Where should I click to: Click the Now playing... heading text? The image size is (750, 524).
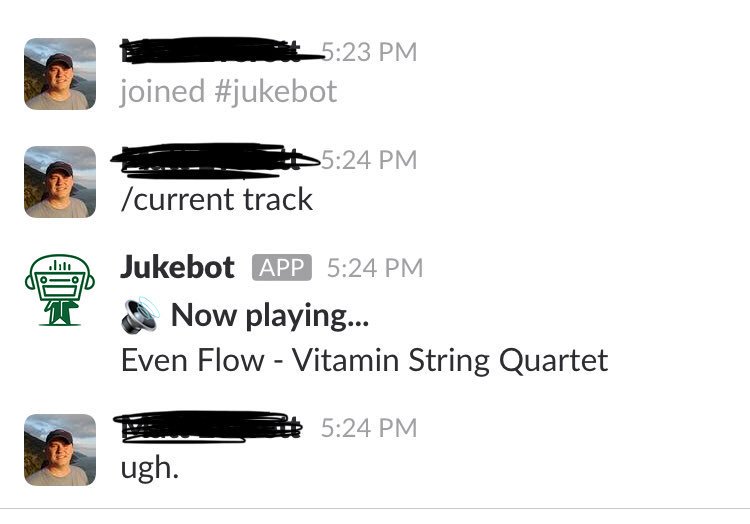pyautogui.click(x=270, y=315)
